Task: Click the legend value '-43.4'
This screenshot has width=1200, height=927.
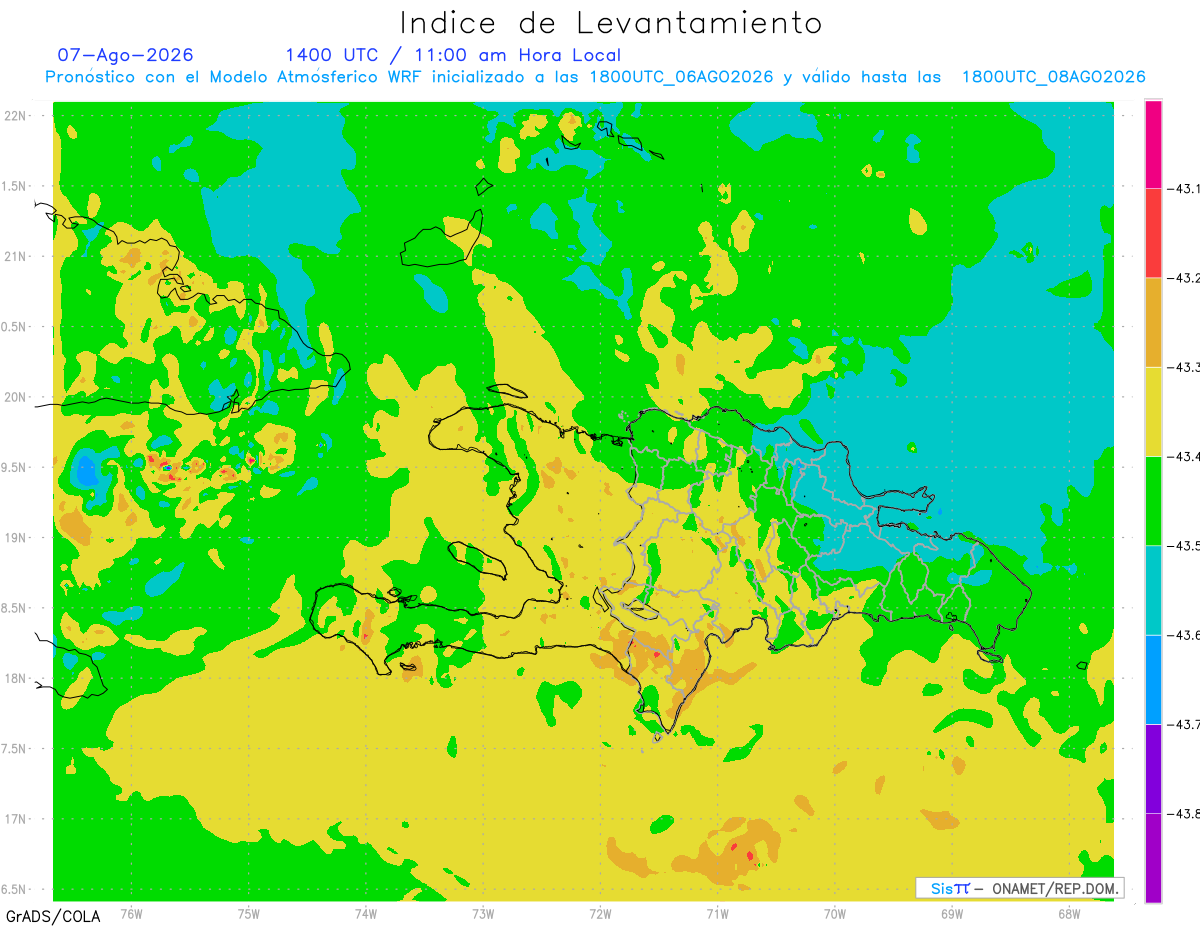Action: pos(1183,456)
